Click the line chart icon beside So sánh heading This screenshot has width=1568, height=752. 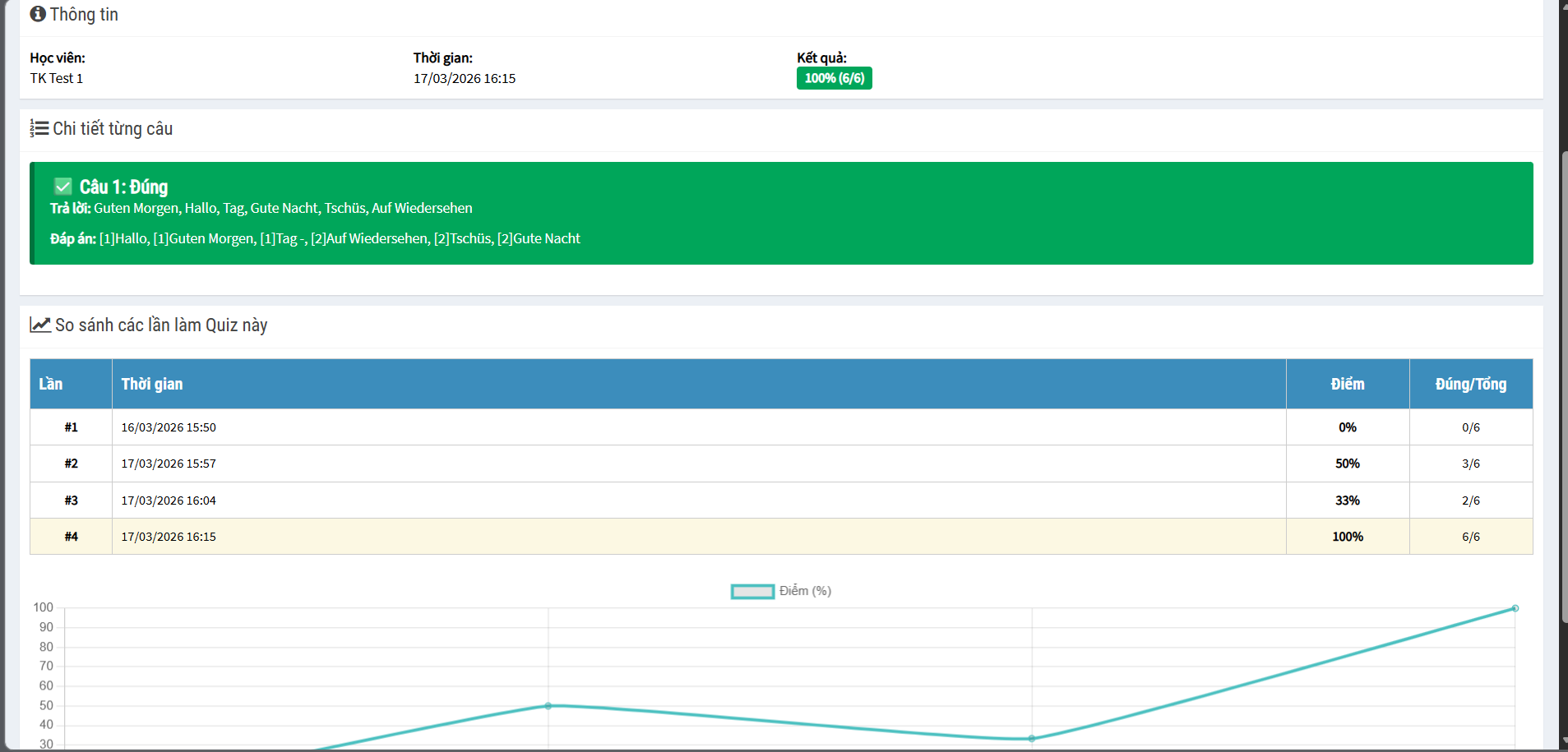pos(40,325)
